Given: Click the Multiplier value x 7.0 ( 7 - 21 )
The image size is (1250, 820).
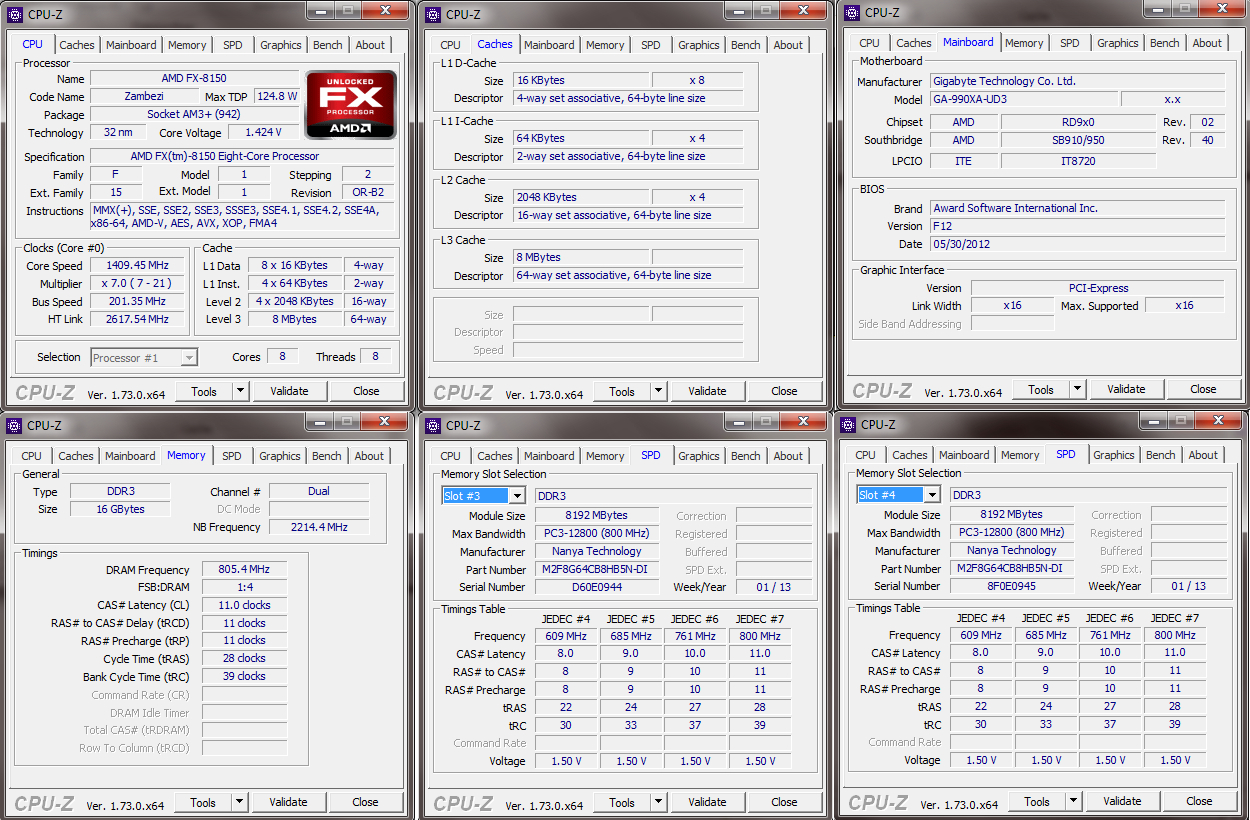Looking at the screenshot, I should [x=137, y=283].
